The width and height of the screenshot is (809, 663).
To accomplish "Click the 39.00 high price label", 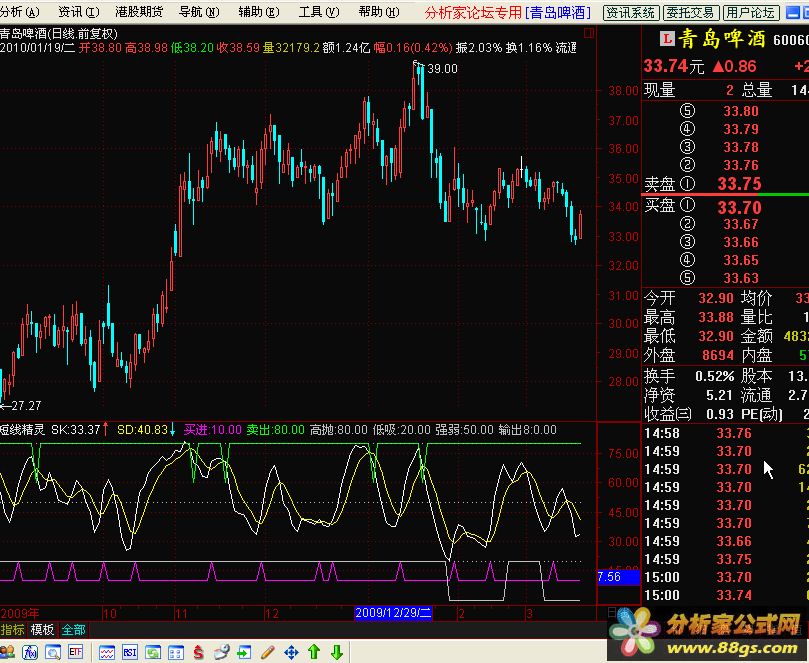I will pos(443,69).
